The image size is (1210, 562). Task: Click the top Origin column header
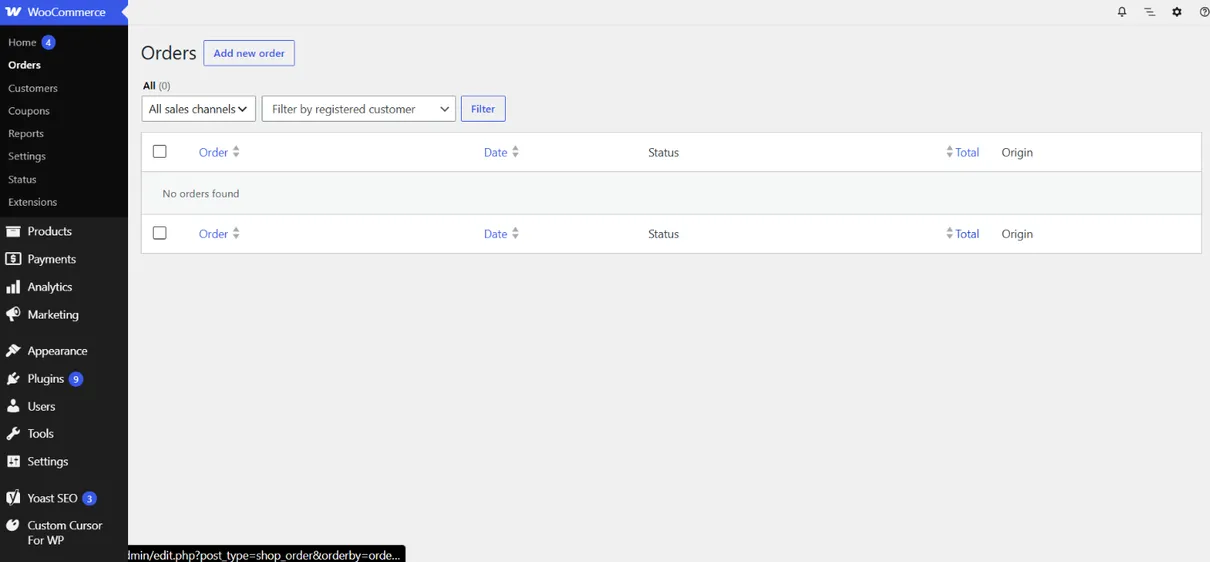point(1017,152)
